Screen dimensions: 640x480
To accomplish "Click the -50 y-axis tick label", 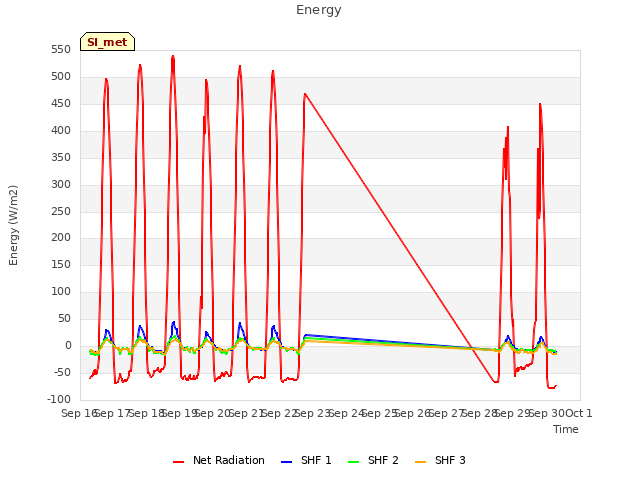I will click(62, 372).
